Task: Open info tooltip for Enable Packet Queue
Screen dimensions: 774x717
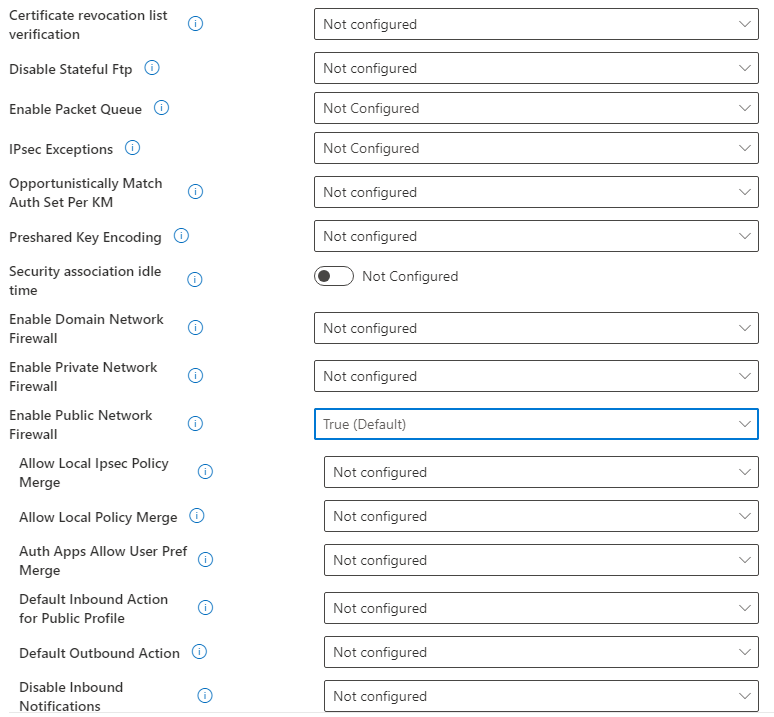Action: [x=161, y=108]
